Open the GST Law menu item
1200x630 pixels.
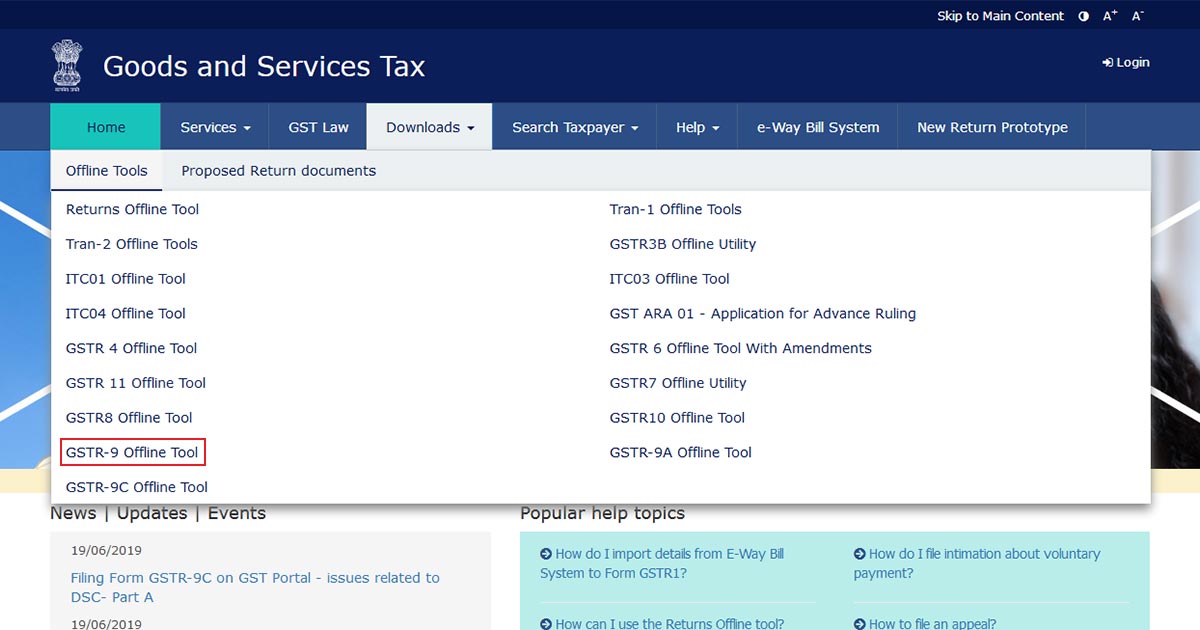click(318, 127)
